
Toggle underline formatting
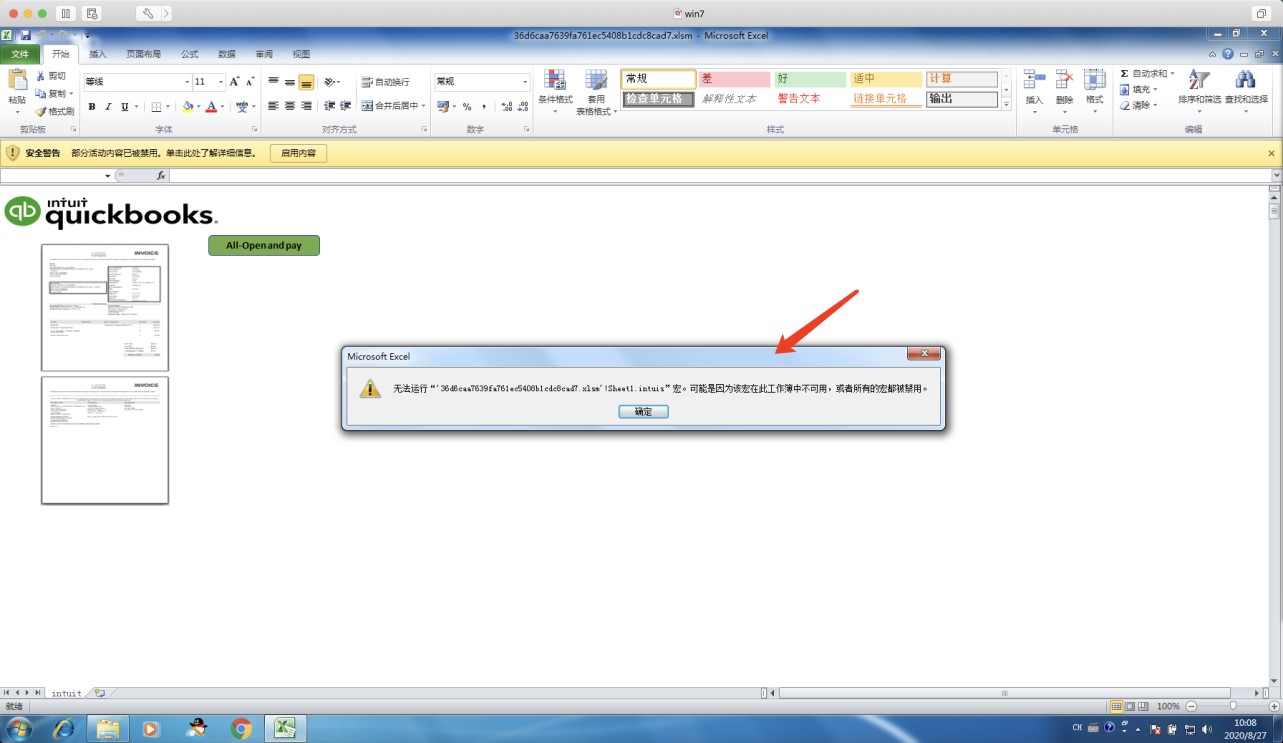point(124,107)
